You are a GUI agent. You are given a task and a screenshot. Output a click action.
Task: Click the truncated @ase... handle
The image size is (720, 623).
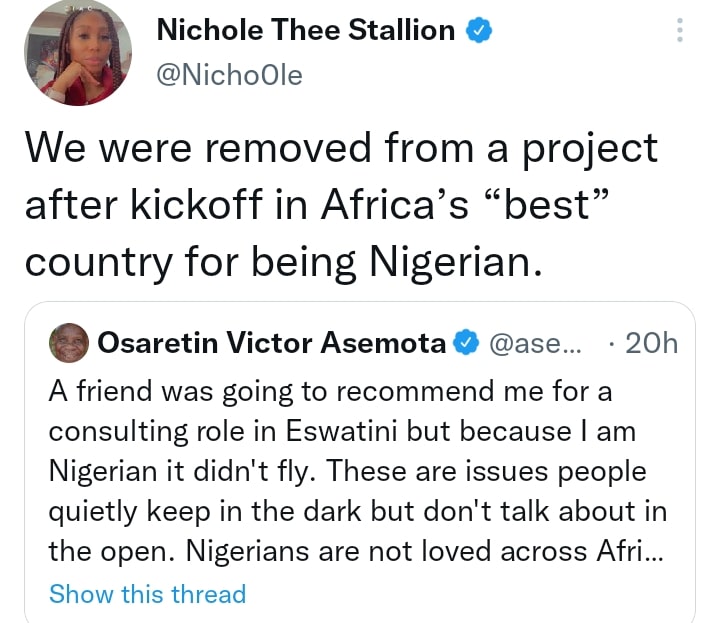pyautogui.click(x=533, y=344)
